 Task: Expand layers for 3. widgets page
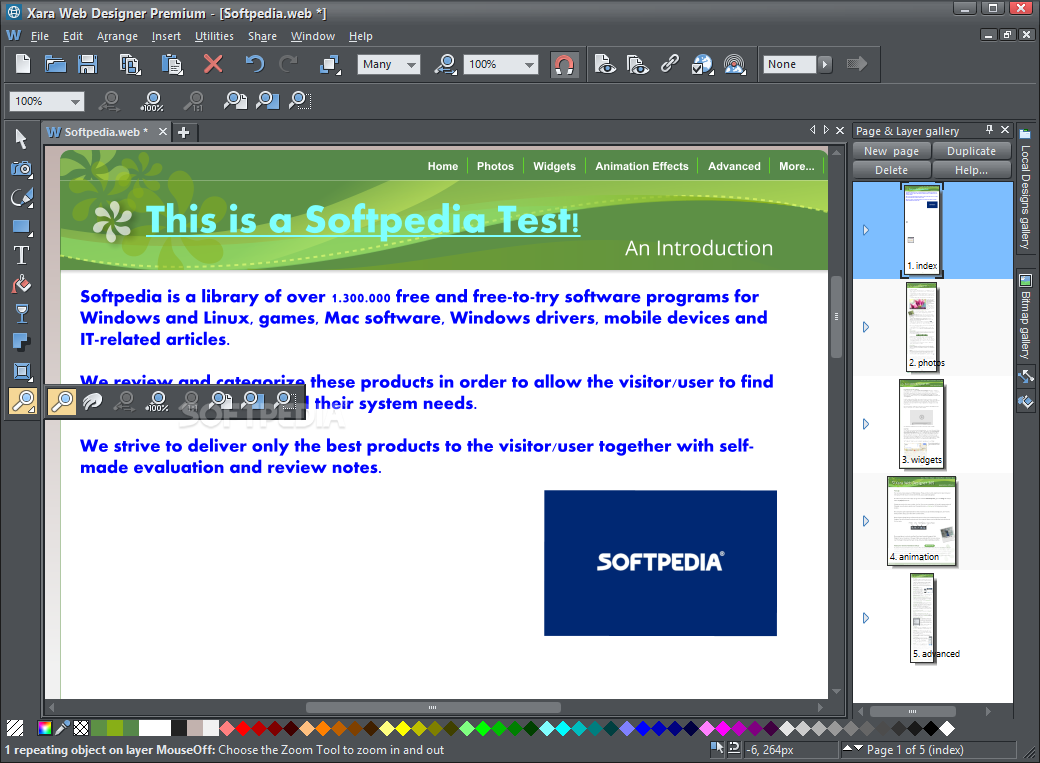[x=866, y=424]
